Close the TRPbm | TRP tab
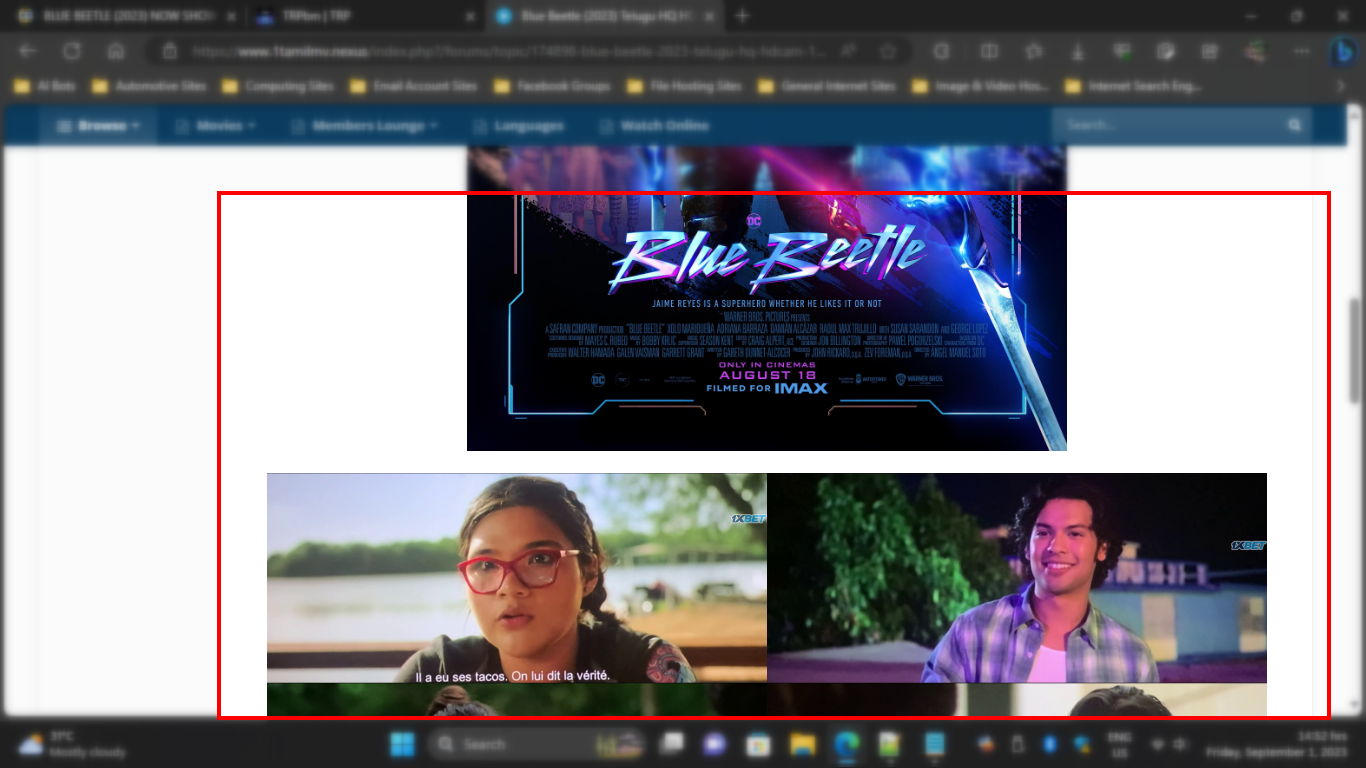Image resolution: width=1366 pixels, height=768 pixels. point(470,16)
